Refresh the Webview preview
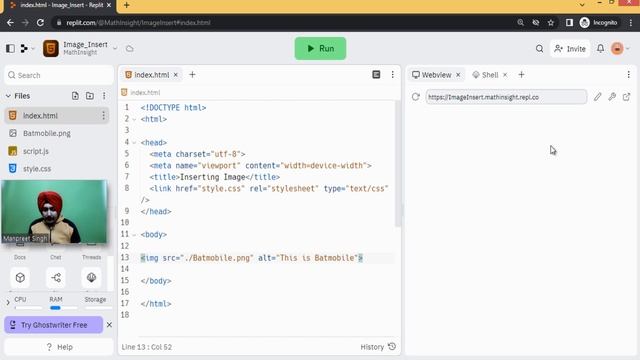The height and width of the screenshot is (360, 640). pyautogui.click(x=416, y=97)
